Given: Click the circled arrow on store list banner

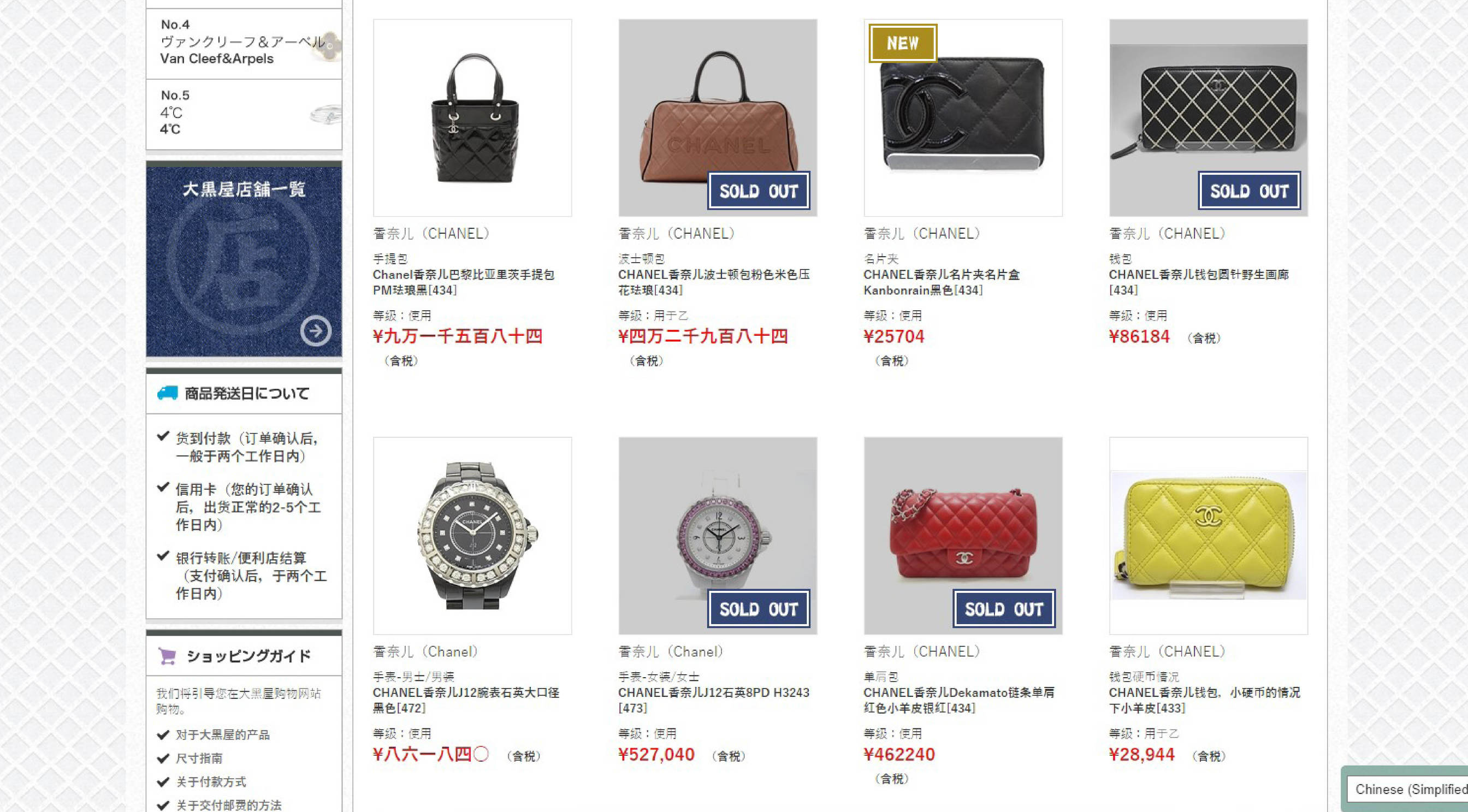Looking at the screenshot, I should [316, 330].
